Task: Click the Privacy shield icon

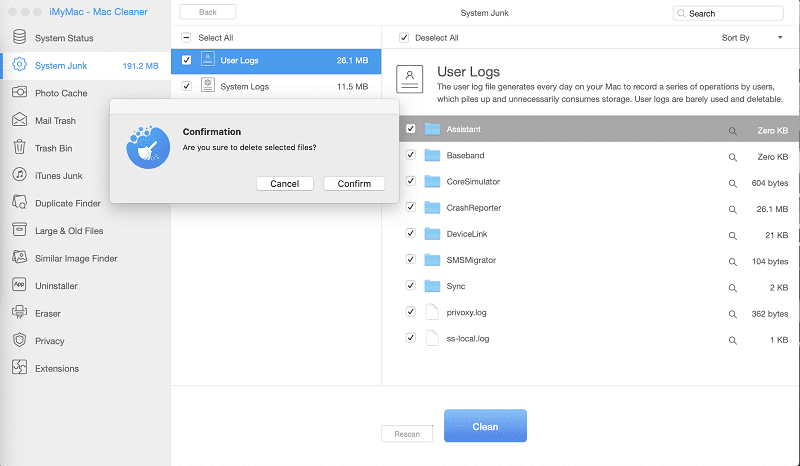Action: click(x=19, y=340)
